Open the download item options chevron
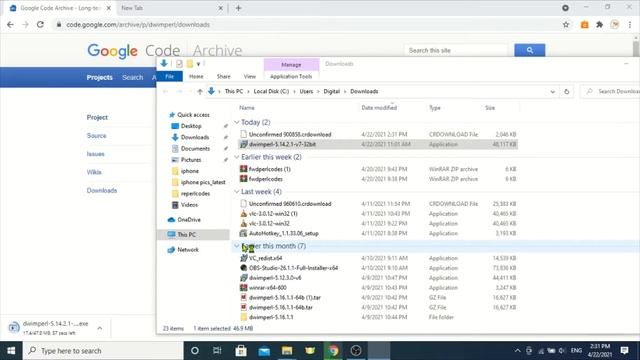 pyautogui.click(x=100, y=328)
